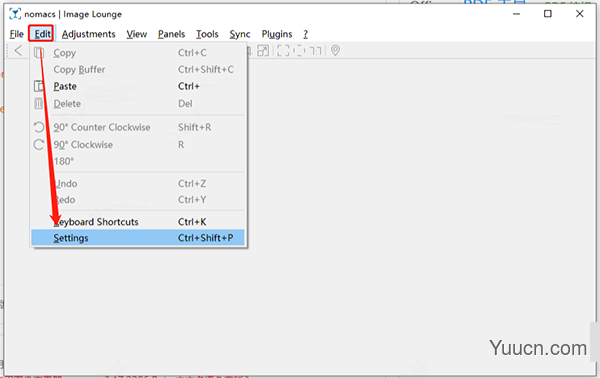
Task: Choose Paste from Edit menu
Action: 138,86
